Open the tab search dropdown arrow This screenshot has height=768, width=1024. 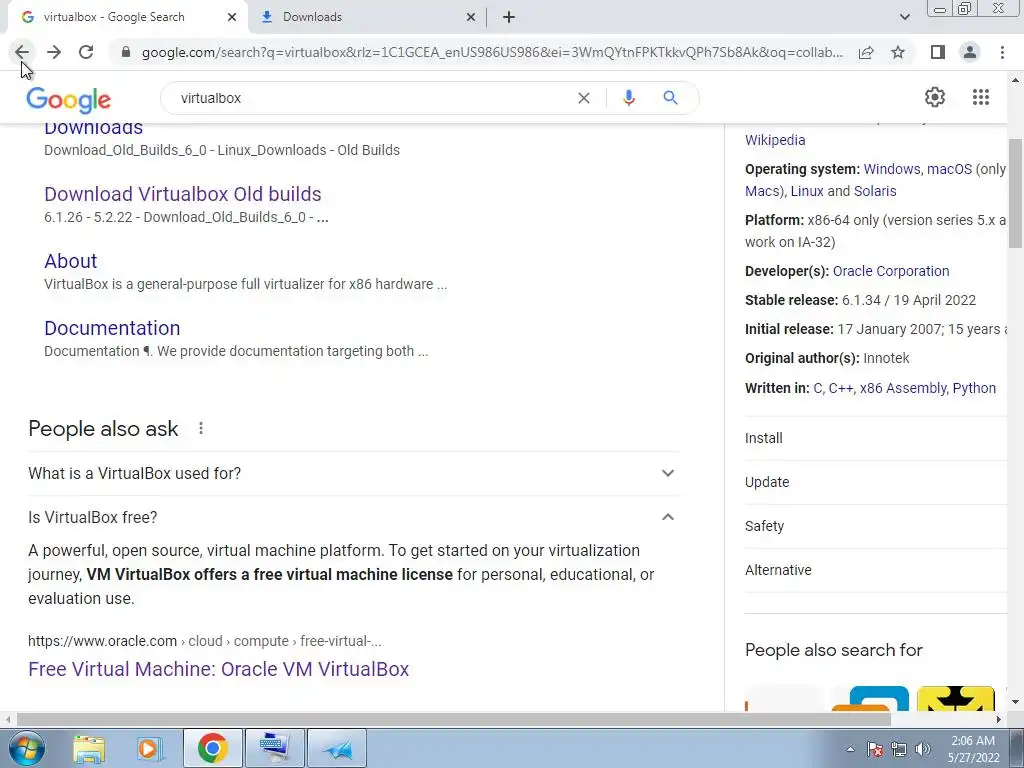coord(904,18)
